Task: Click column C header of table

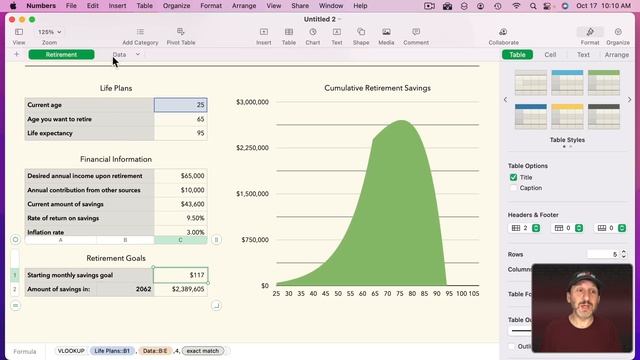Action: pyautogui.click(x=180, y=240)
